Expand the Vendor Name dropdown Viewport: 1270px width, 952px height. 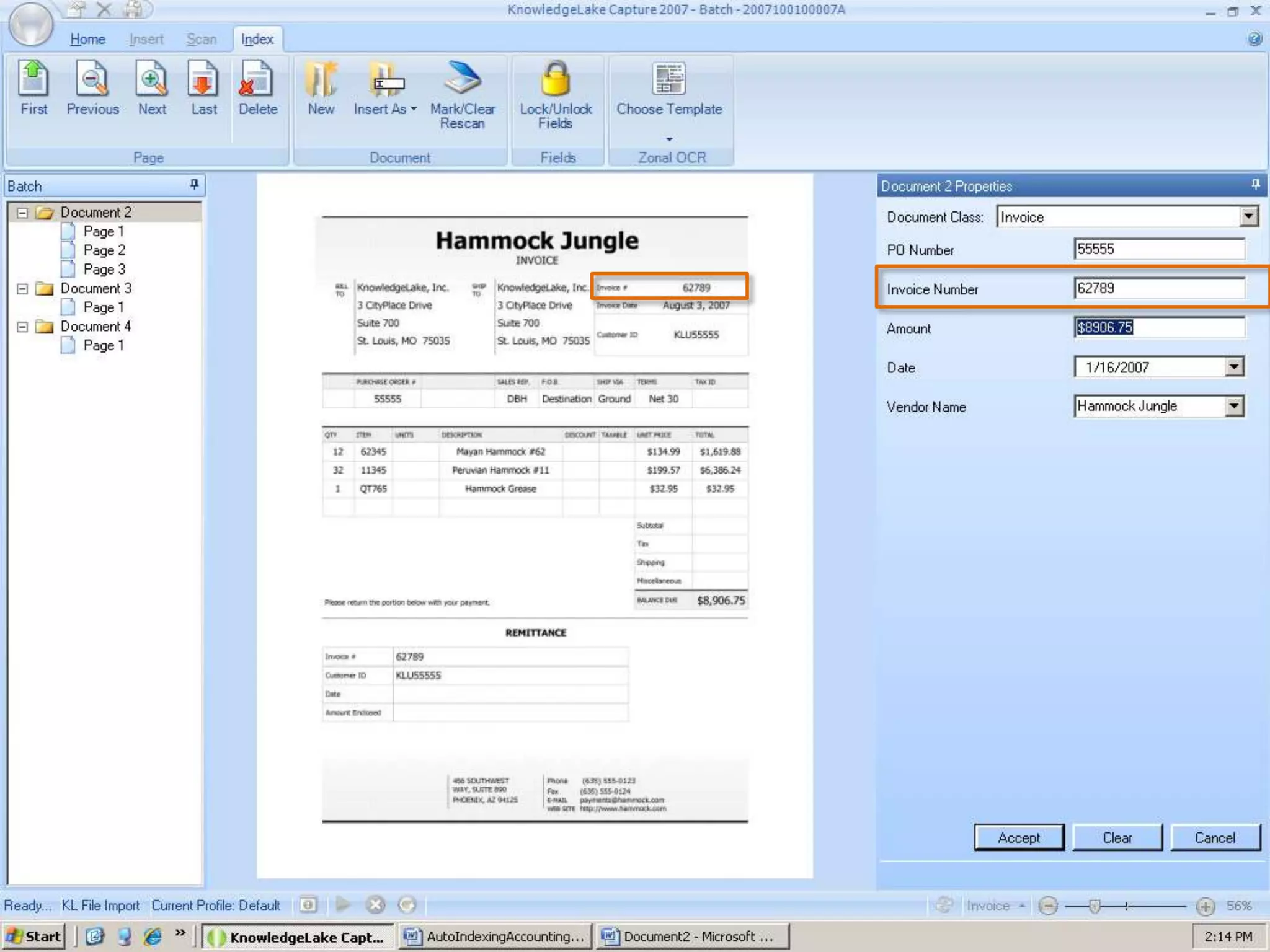[1234, 407]
